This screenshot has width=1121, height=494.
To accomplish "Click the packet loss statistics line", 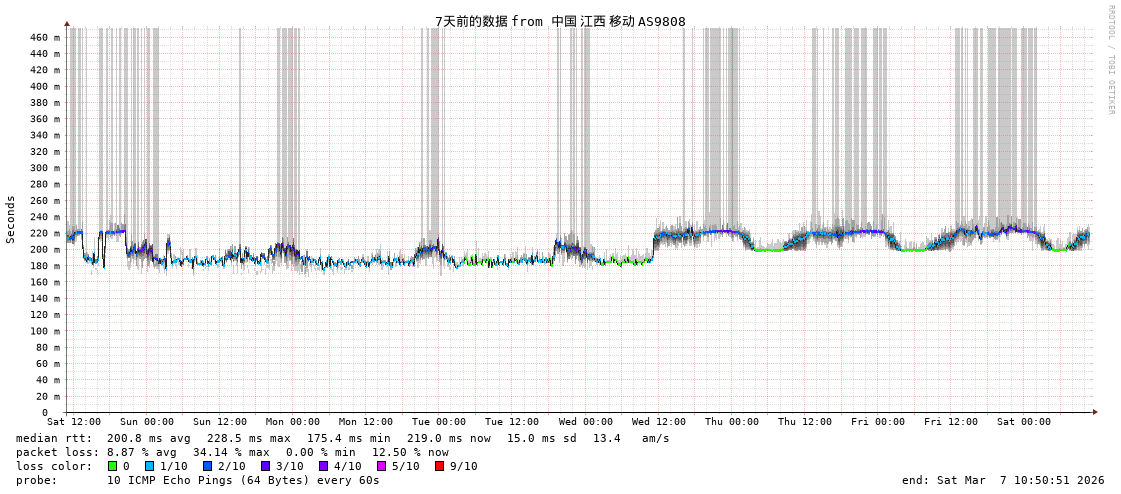I will (x=232, y=452).
